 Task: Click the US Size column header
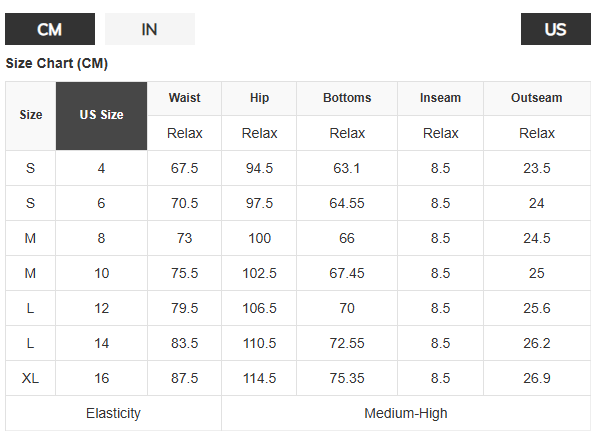point(102,116)
